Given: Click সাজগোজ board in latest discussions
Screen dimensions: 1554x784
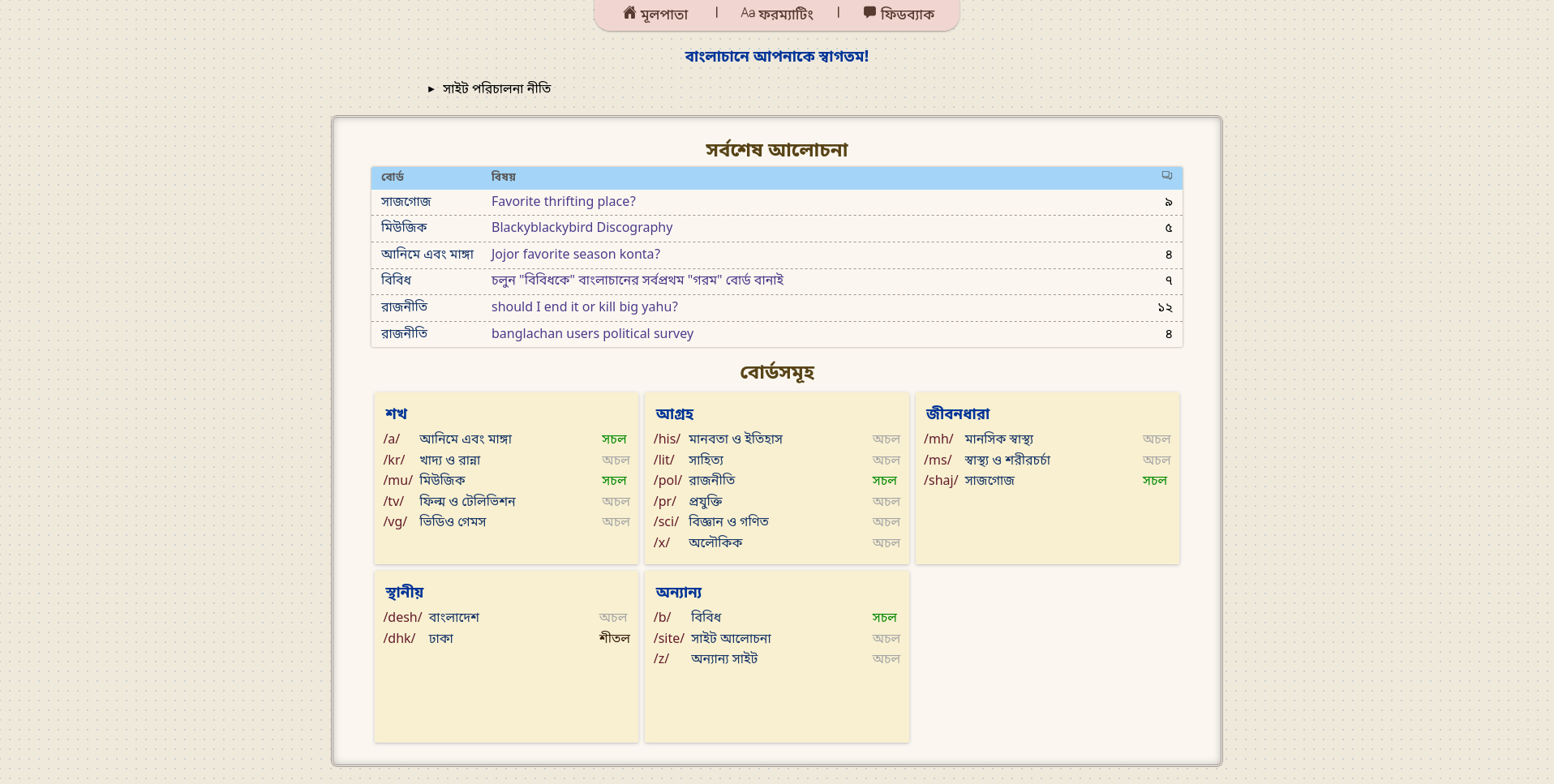Looking at the screenshot, I should [406, 202].
